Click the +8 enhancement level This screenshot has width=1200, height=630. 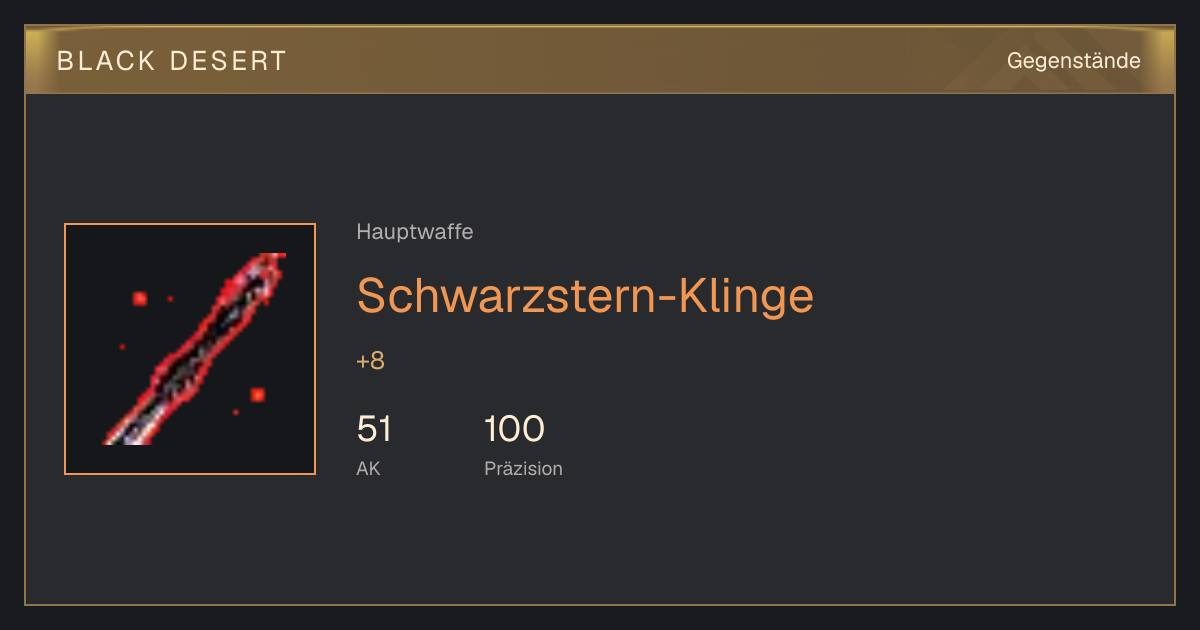coord(370,361)
